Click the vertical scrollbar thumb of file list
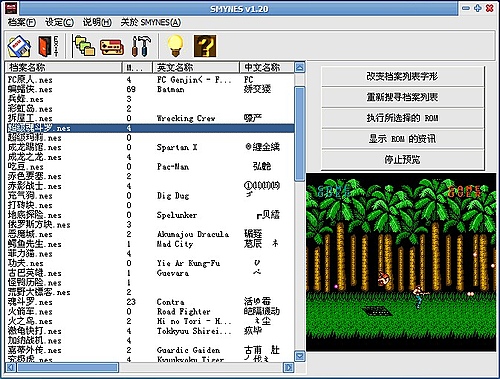The width and height of the screenshot is (500, 379). point(300,134)
